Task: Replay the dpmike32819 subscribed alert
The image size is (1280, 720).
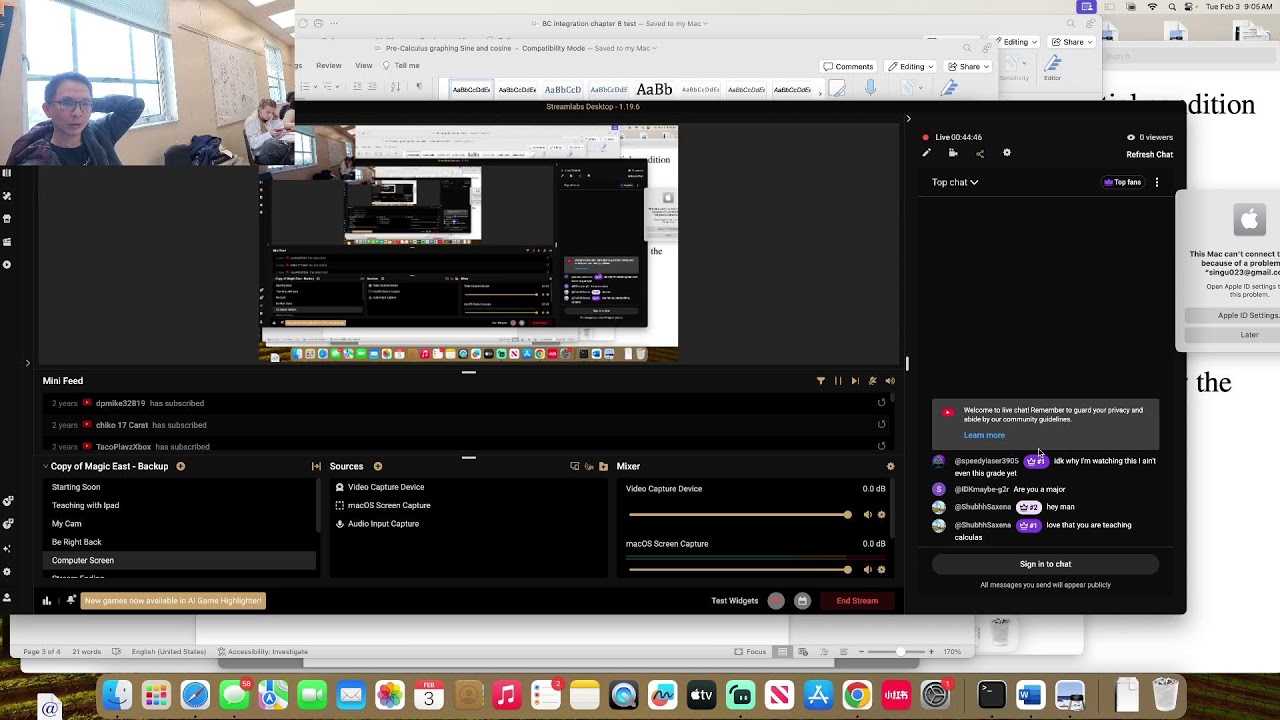Action: 881,403
